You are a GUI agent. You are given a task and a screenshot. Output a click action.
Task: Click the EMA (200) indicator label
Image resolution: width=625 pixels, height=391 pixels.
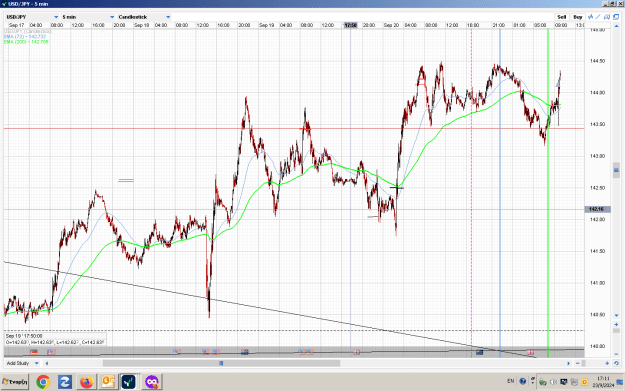tap(26, 41)
